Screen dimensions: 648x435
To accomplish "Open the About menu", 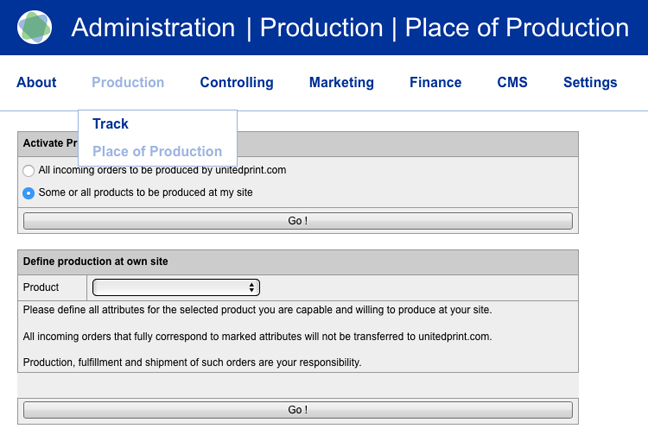I will click(36, 83).
